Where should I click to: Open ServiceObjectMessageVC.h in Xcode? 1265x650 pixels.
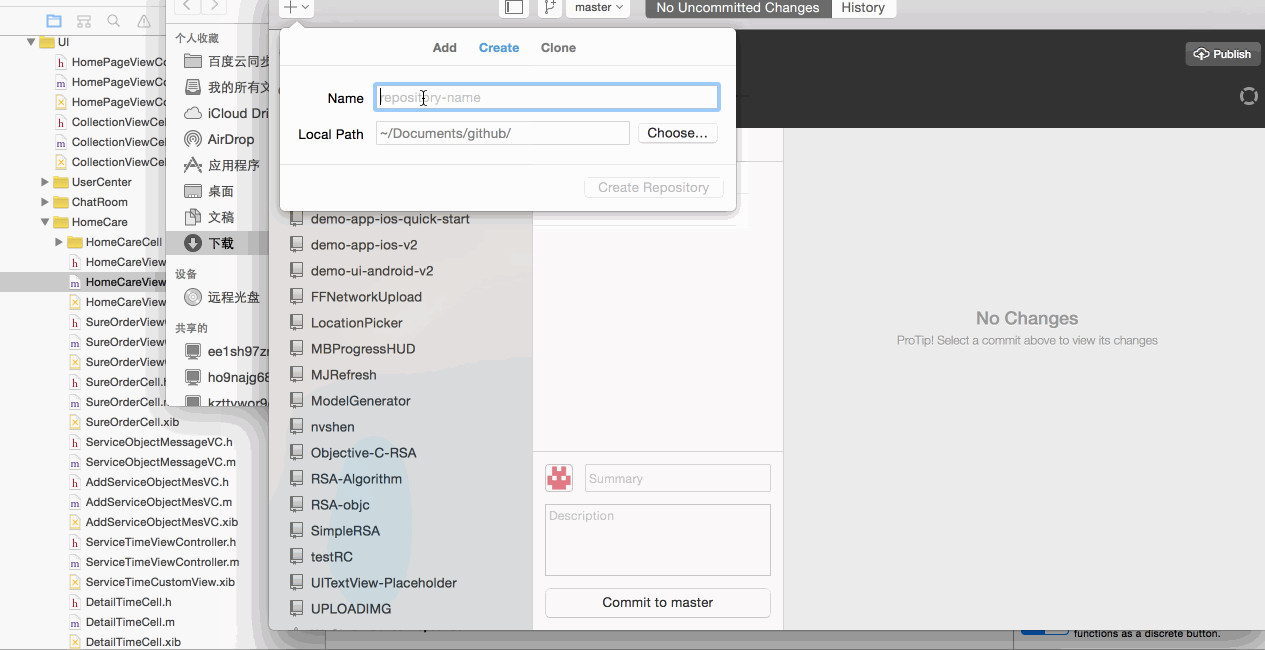(159, 442)
